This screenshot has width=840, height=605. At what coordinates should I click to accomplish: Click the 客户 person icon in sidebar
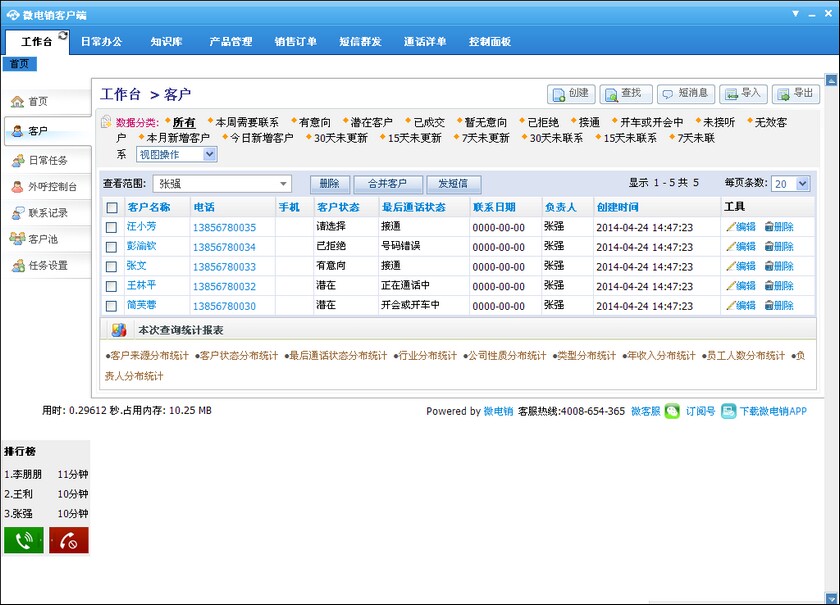coord(18,131)
